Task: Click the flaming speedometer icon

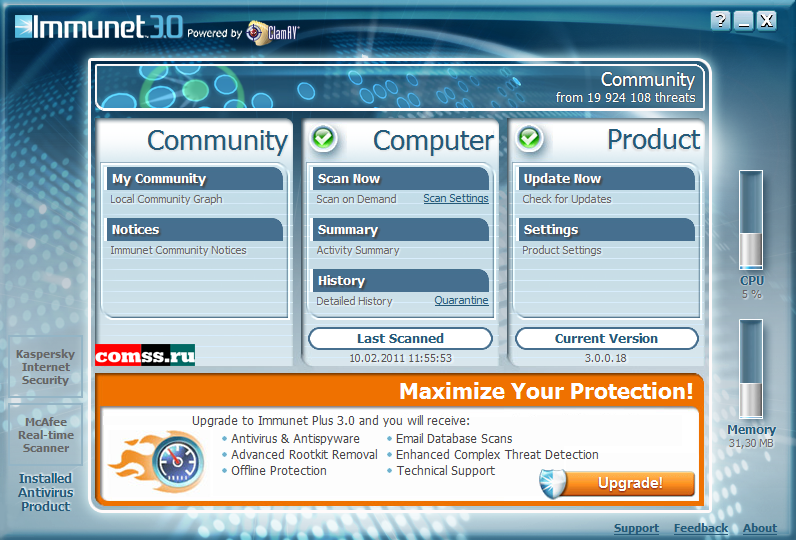Action: point(158,461)
